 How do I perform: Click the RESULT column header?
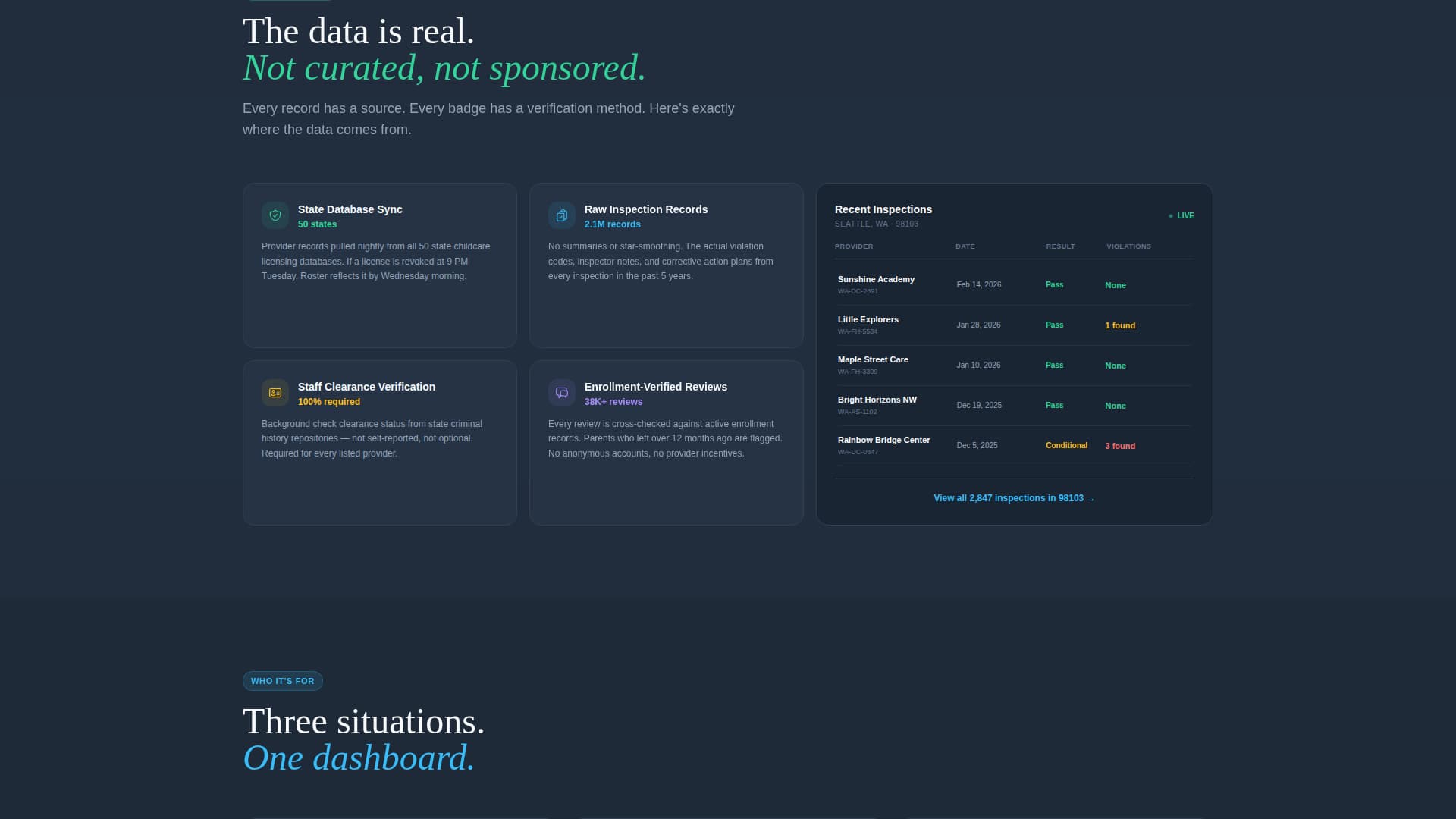tap(1060, 246)
